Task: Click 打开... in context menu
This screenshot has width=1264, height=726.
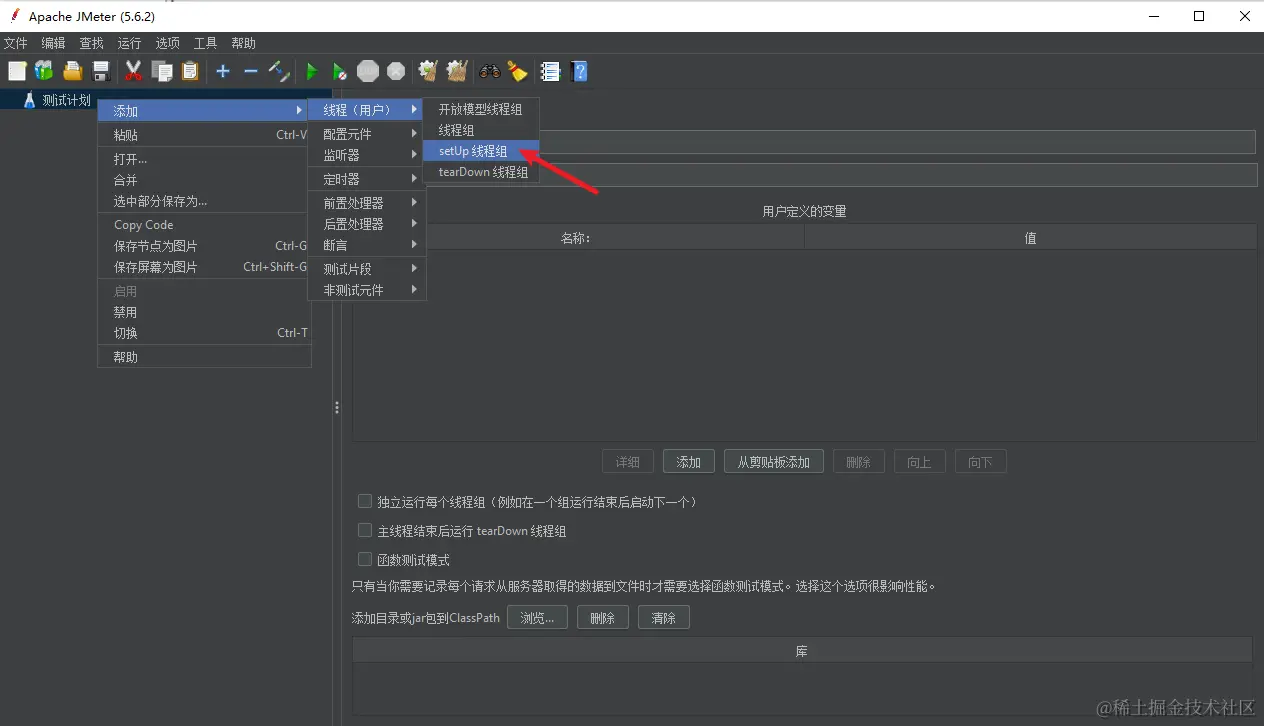Action: pyautogui.click(x=204, y=159)
